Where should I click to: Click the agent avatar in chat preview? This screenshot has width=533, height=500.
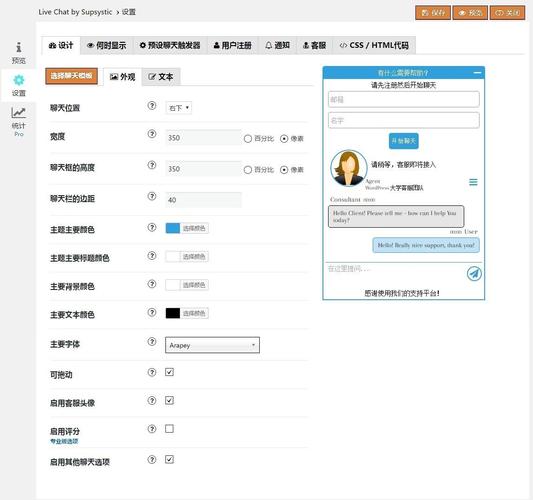tap(348, 168)
